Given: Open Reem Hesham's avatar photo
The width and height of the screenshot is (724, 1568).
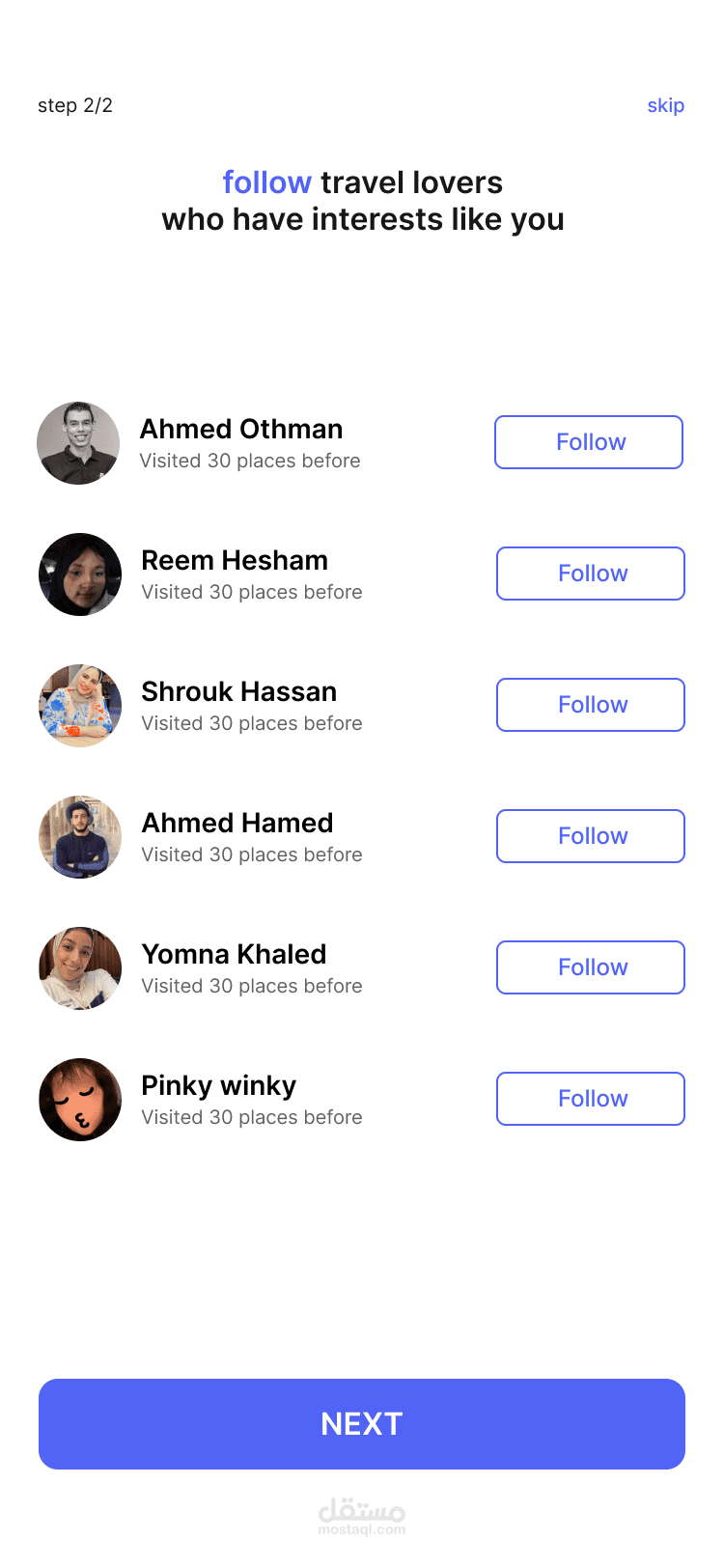Looking at the screenshot, I should point(80,574).
